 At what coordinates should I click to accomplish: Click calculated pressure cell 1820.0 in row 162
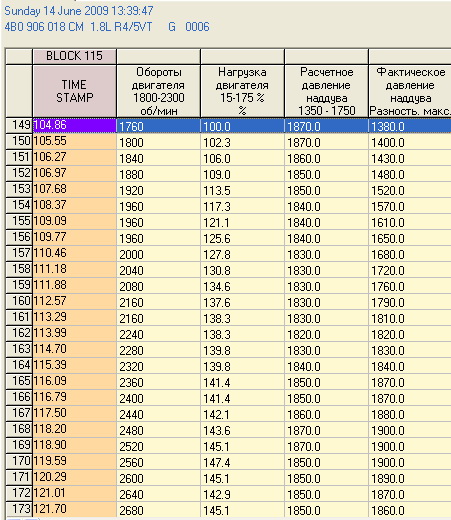pos(326,334)
